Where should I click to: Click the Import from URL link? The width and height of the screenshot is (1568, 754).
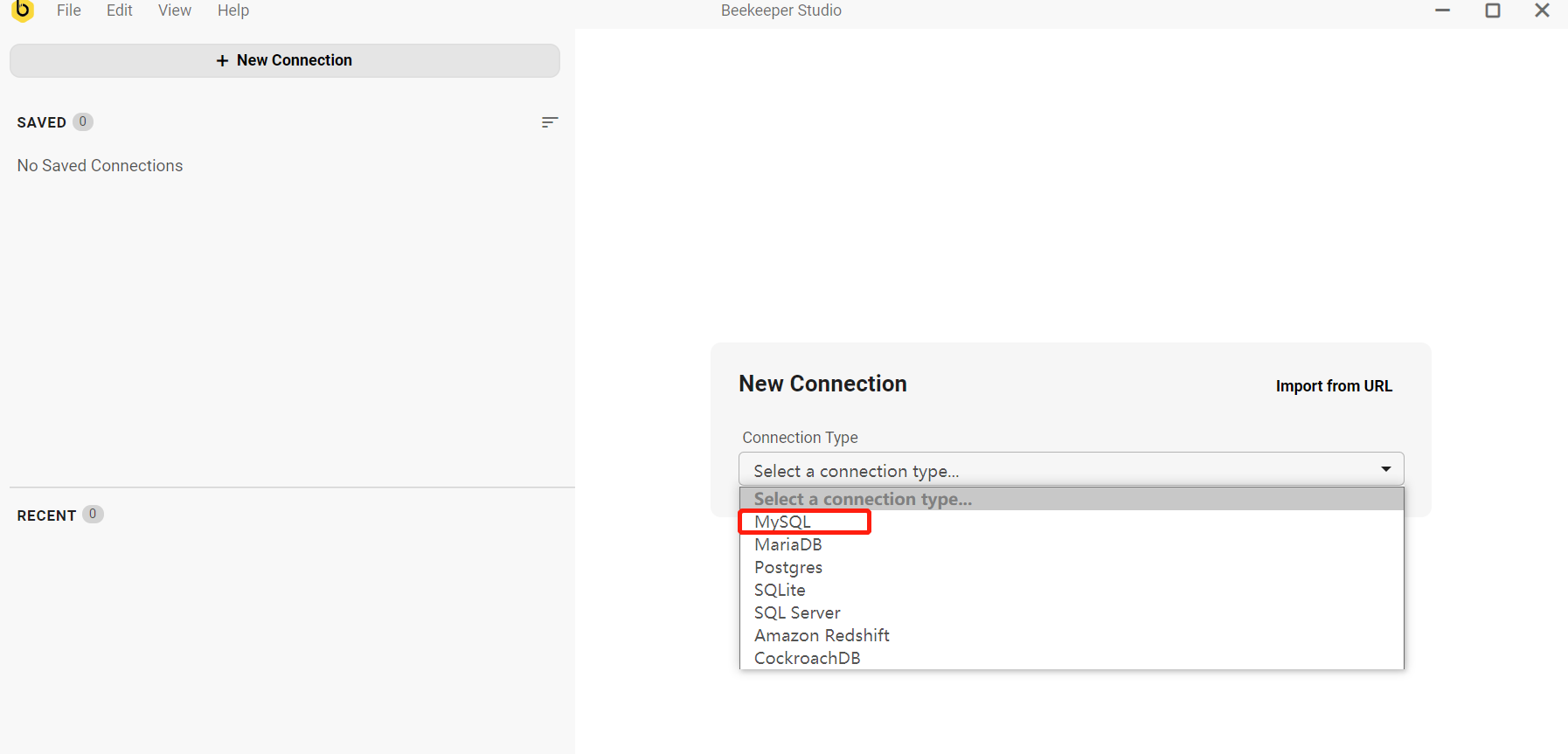1334,386
